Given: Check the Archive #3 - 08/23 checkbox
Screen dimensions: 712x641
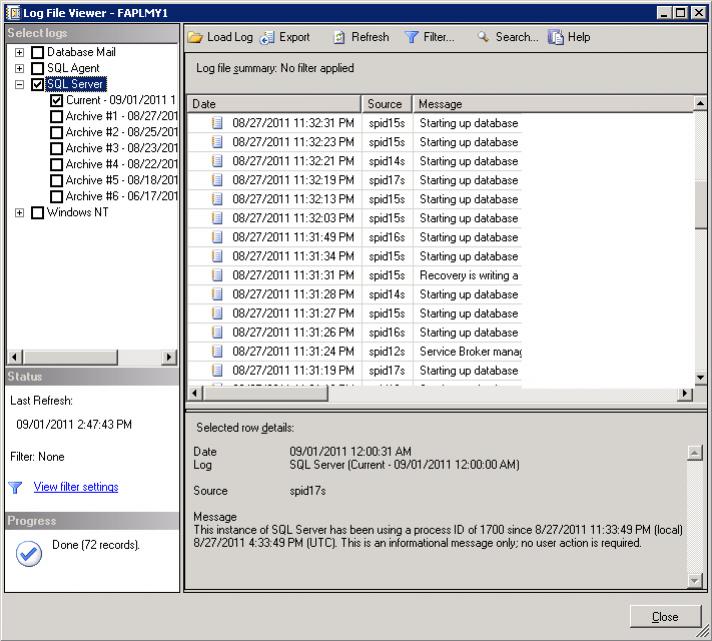Looking at the screenshot, I should tap(56, 148).
